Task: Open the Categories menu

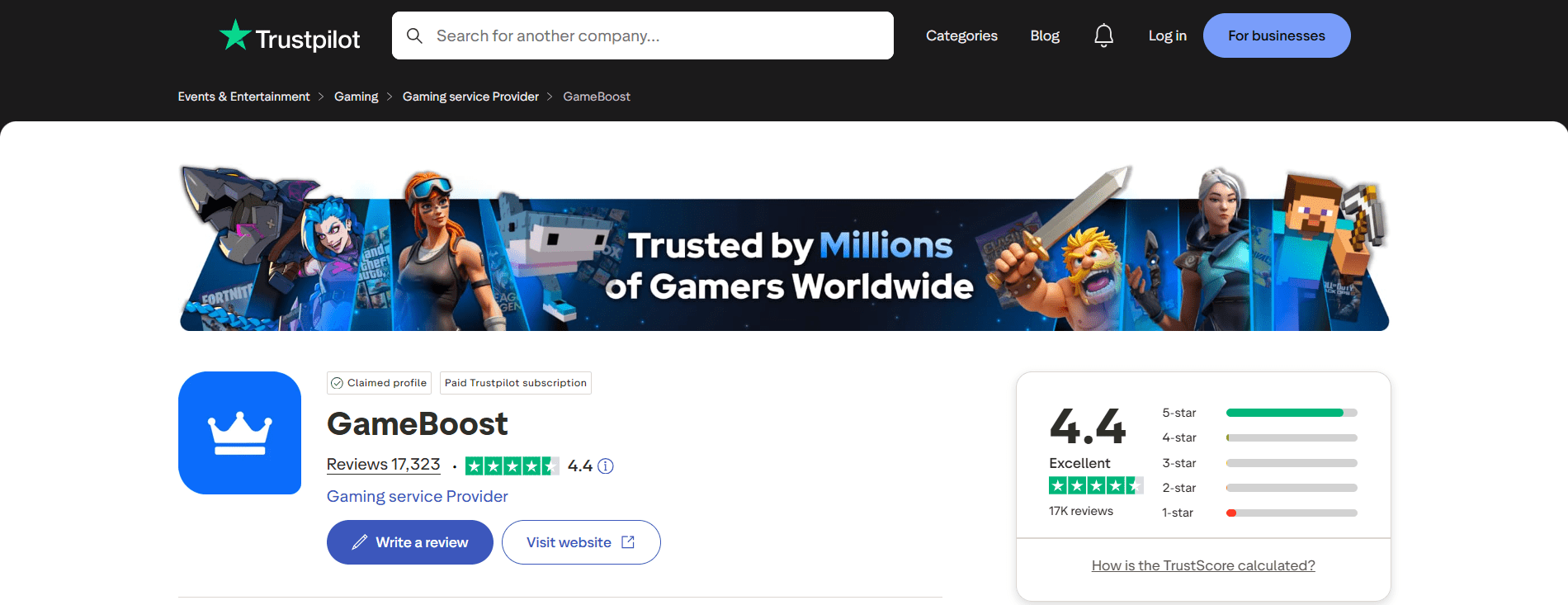Action: (x=961, y=35)
